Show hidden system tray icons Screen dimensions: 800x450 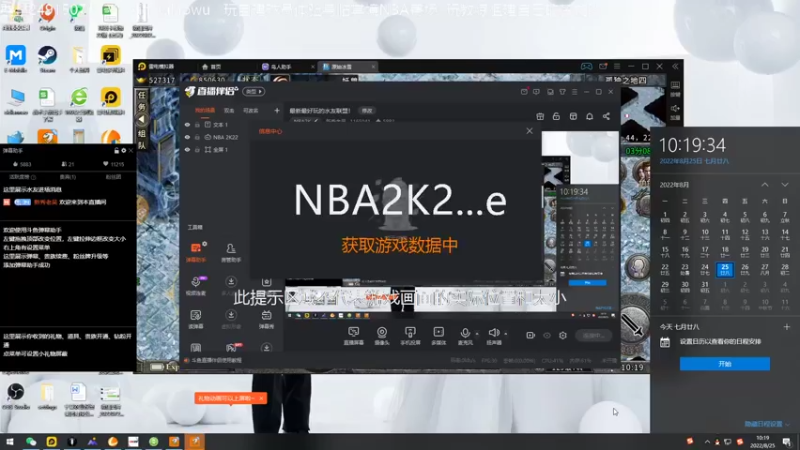[x=707, y=442]
